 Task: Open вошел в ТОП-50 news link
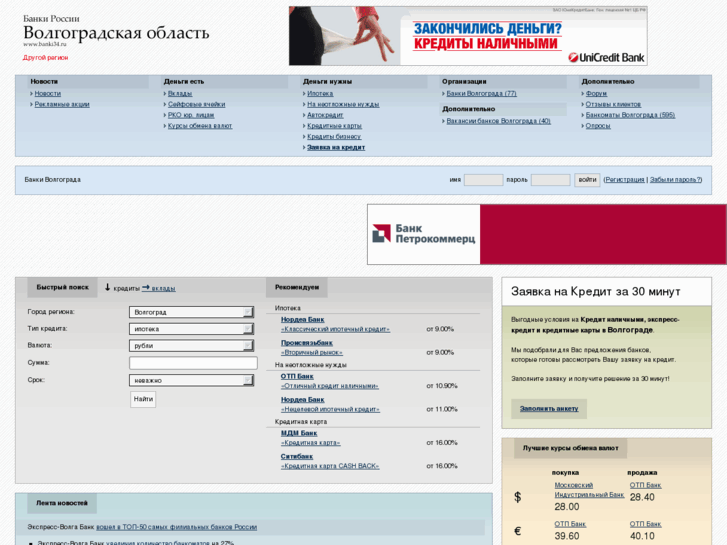[177, 527]
